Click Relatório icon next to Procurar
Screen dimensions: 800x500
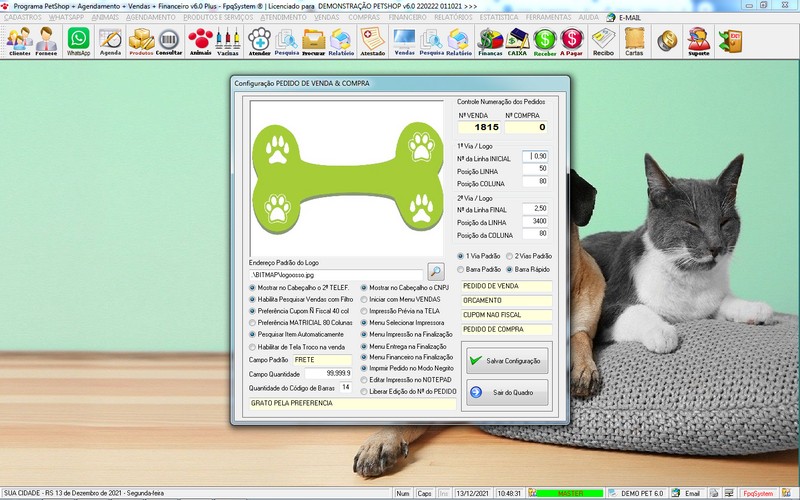coord(341,41)
